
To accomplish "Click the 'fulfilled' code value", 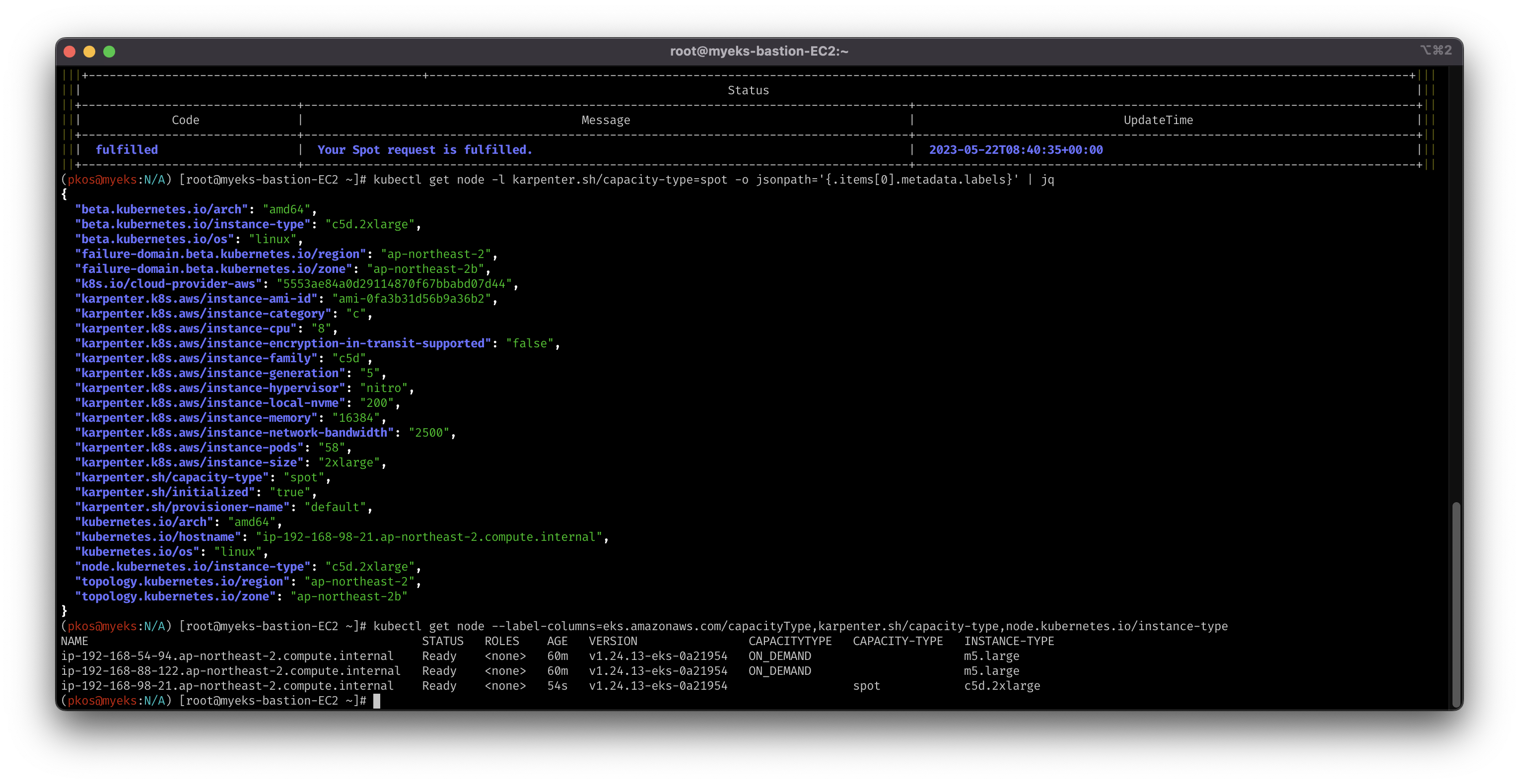I will [127, 150].
